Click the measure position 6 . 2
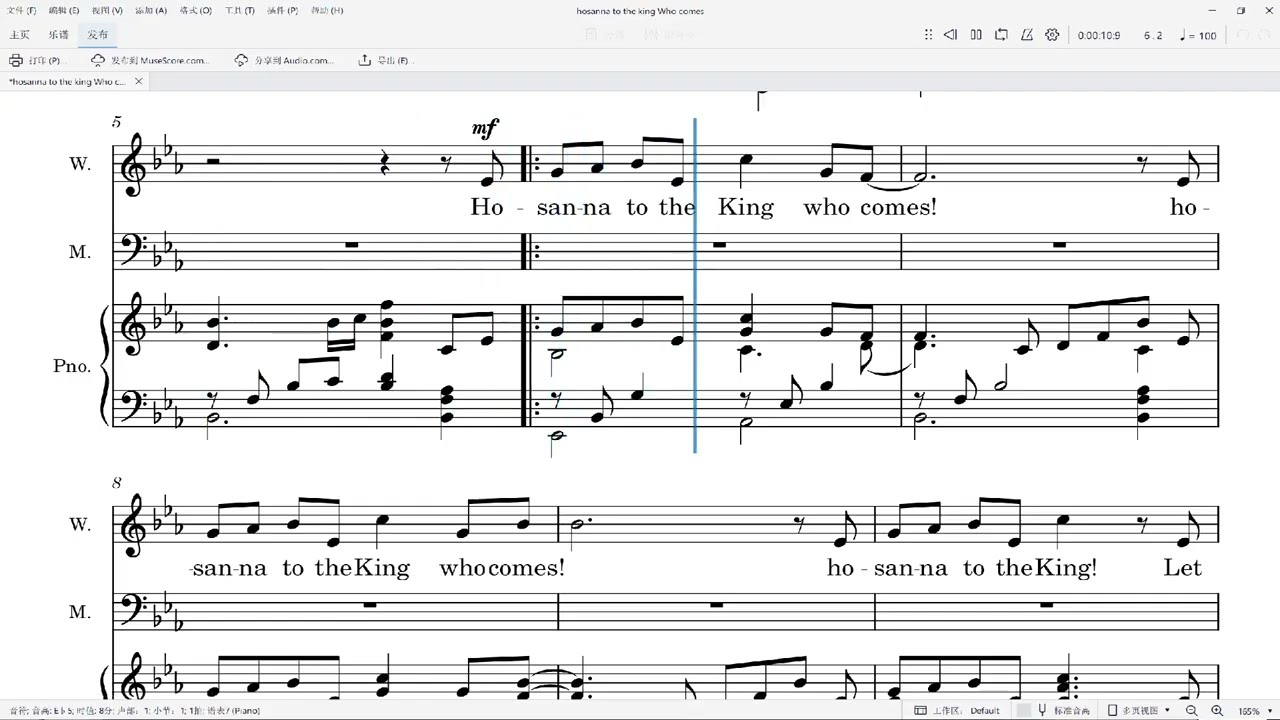This screenshot has width=1280, height=720. 1153,36
